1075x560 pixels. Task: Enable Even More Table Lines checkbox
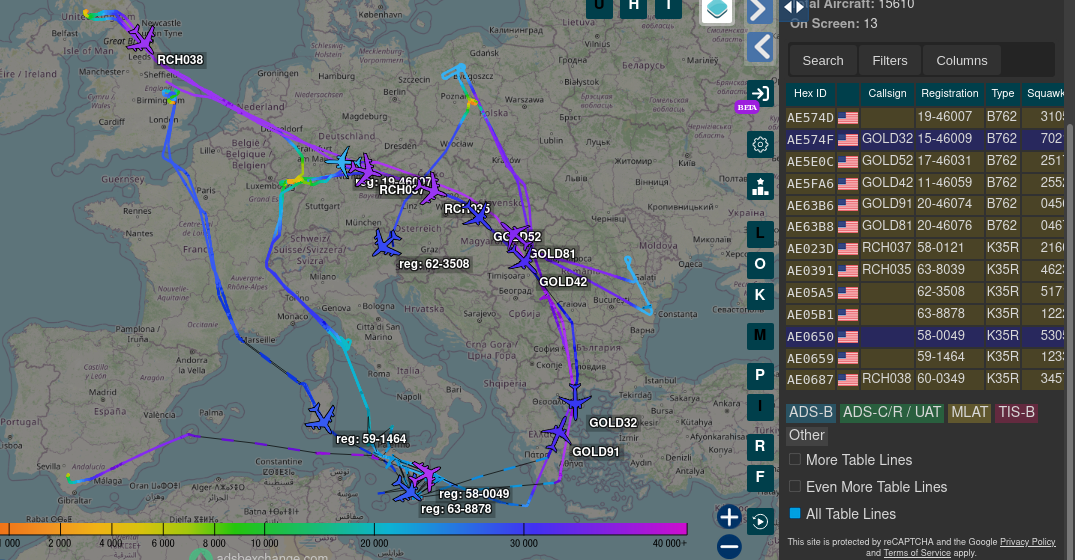[x=795, y=486]
